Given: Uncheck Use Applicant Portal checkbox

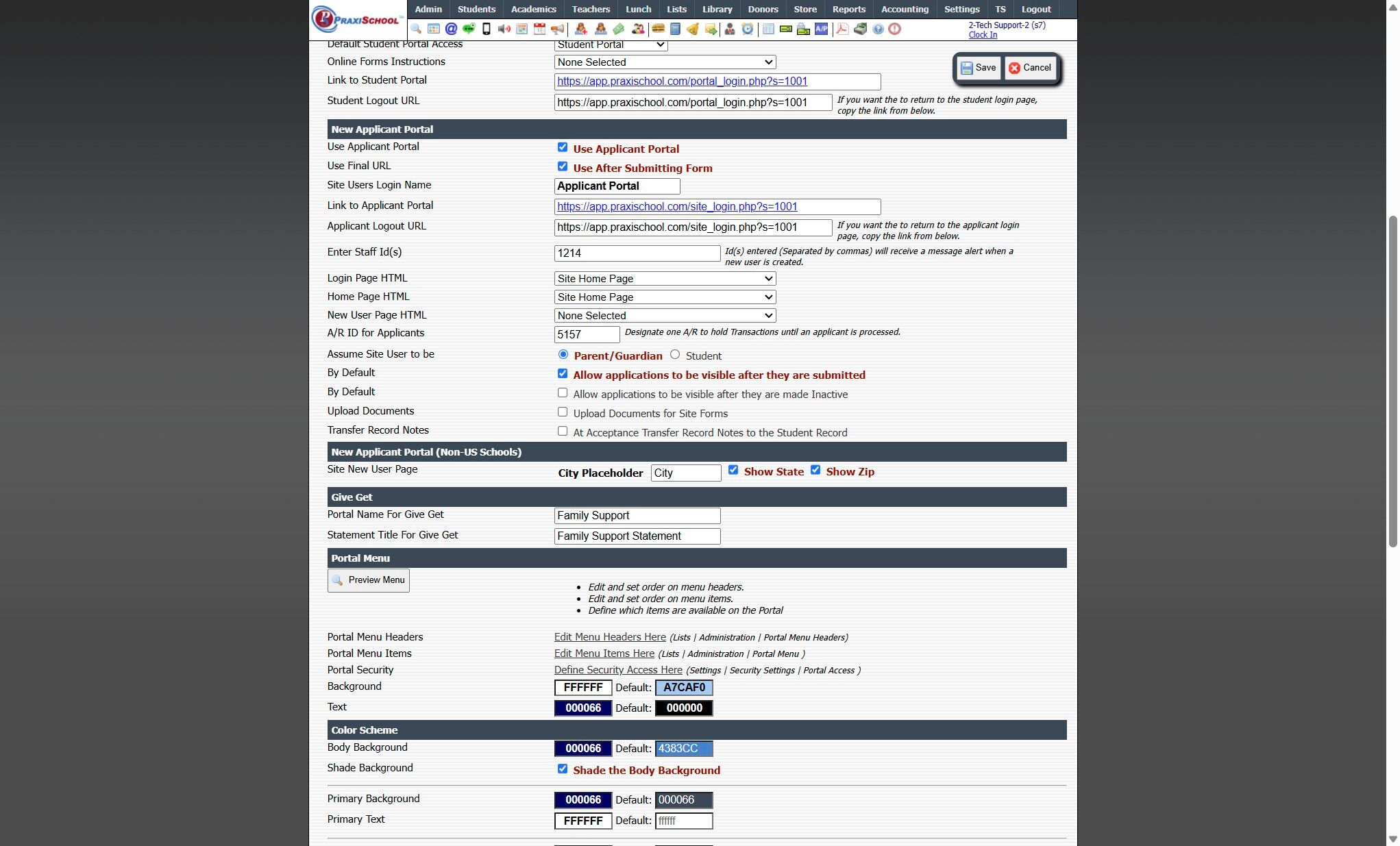Looking at the screenshot, I should 563,147.
